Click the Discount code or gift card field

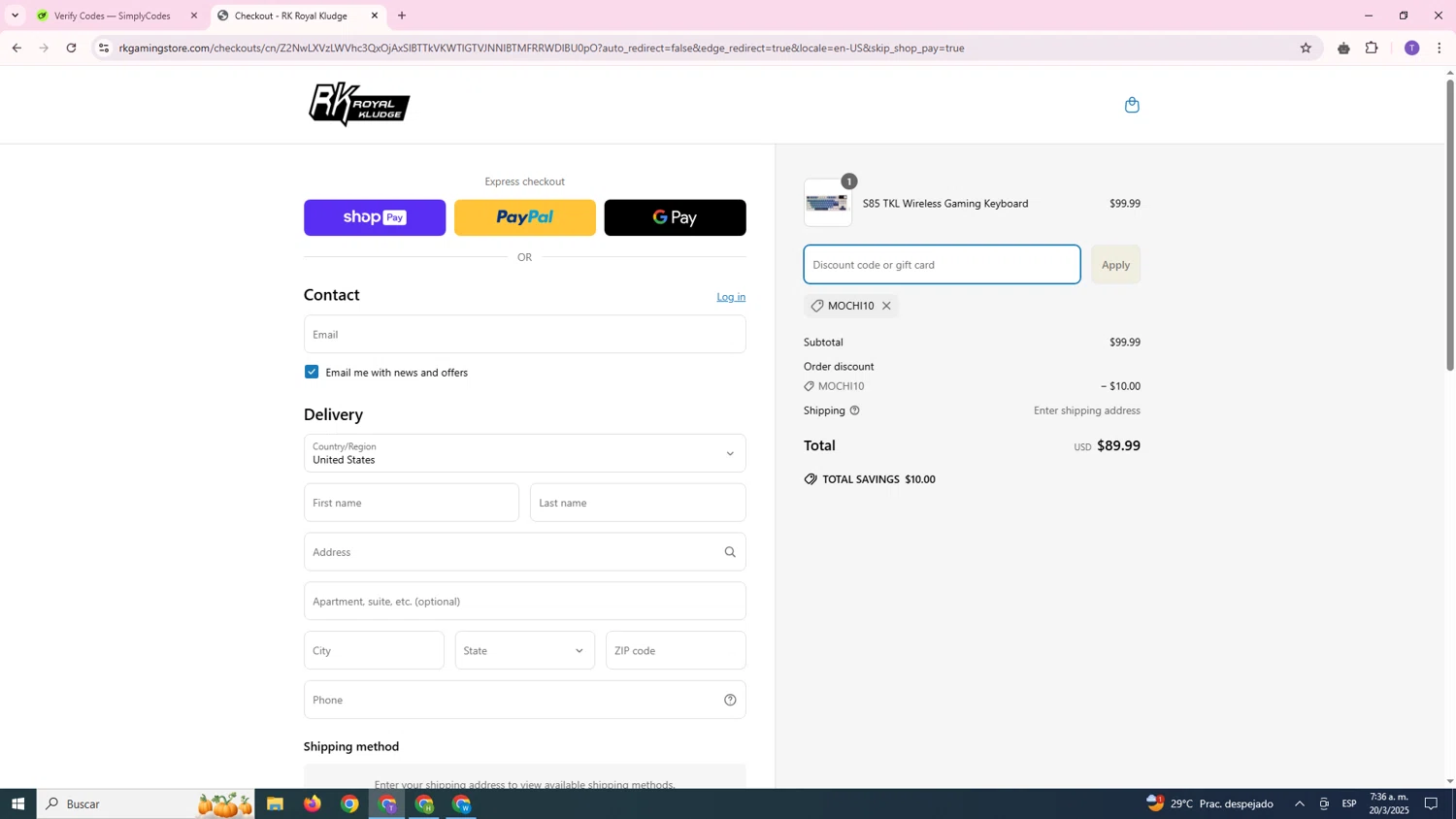942,265
